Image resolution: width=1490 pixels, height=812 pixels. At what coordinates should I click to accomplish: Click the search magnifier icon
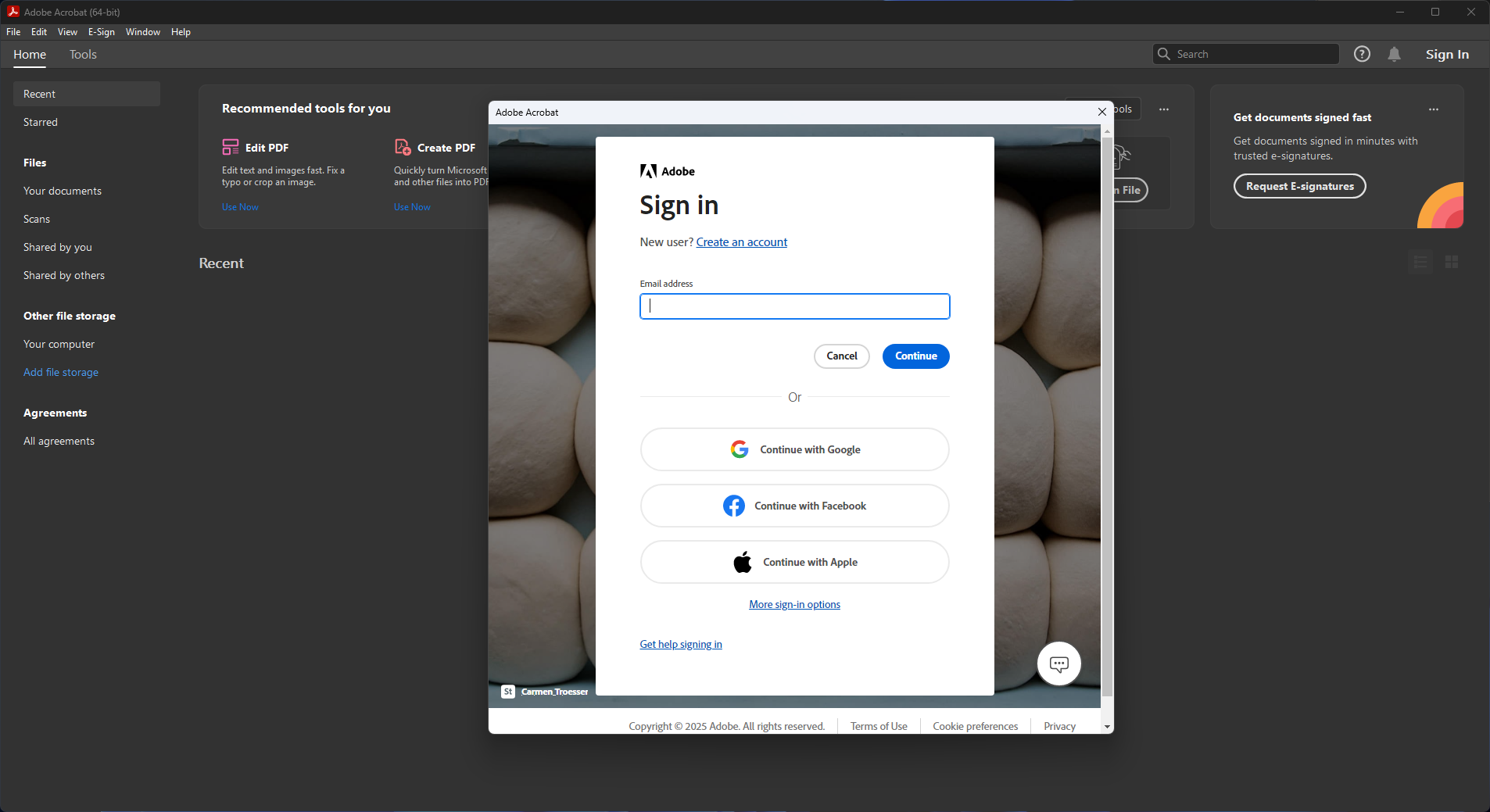tap(1164, 54)
